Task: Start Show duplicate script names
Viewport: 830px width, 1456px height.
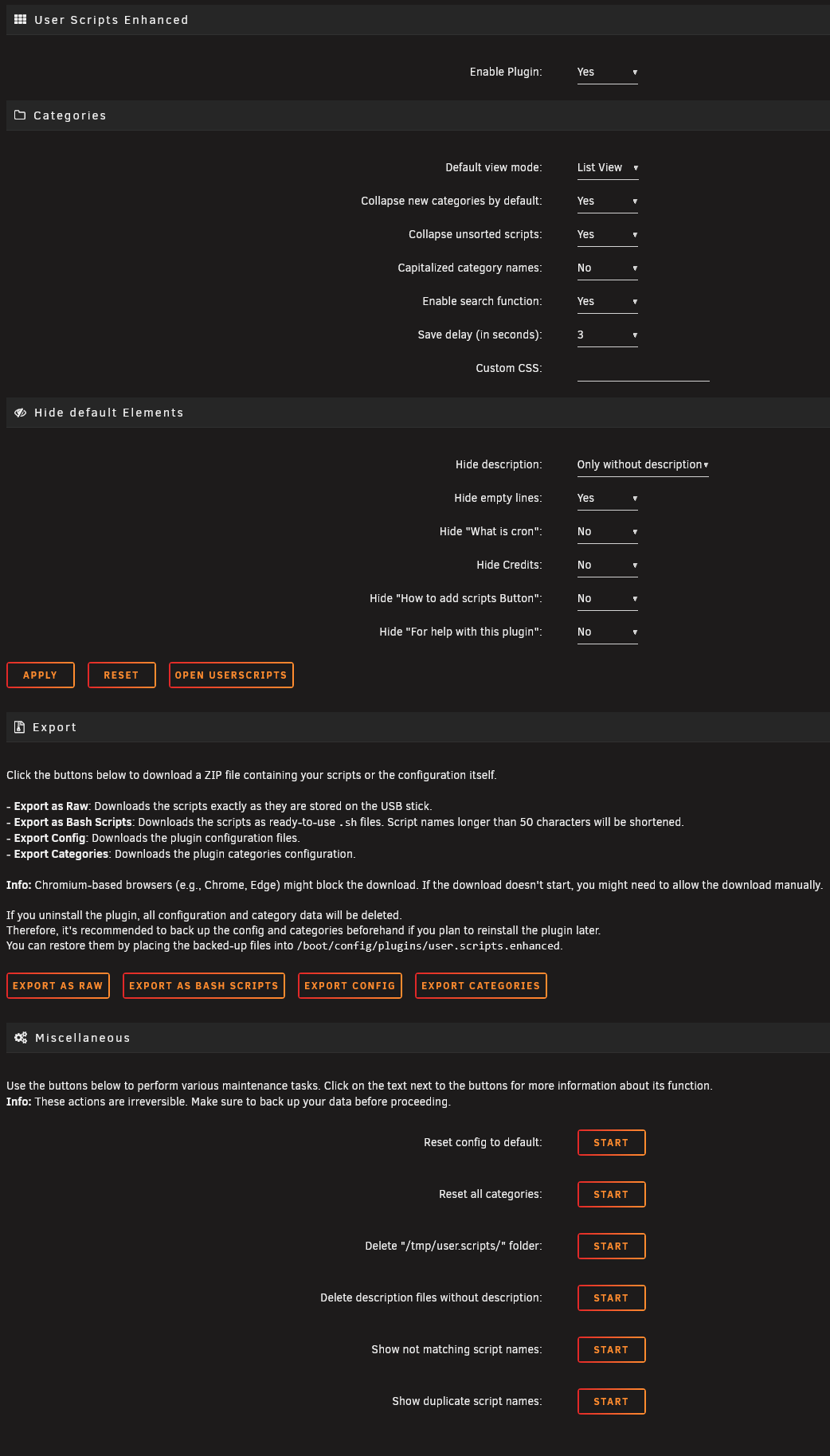Action: (x=612, y=1401)
